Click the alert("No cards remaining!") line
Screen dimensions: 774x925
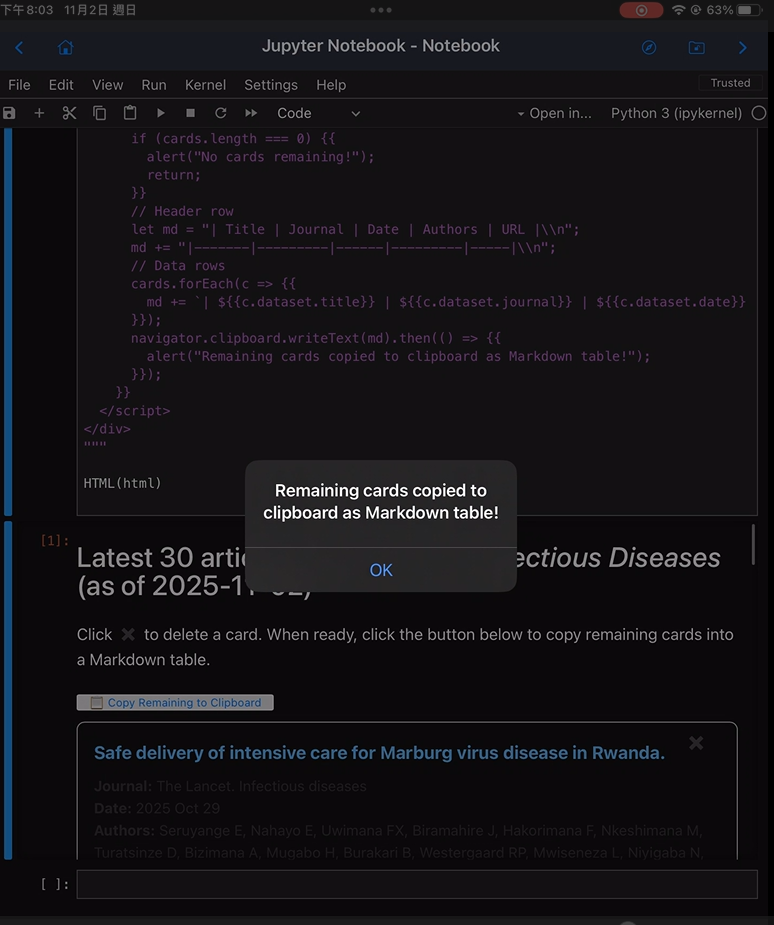[260, 157]
